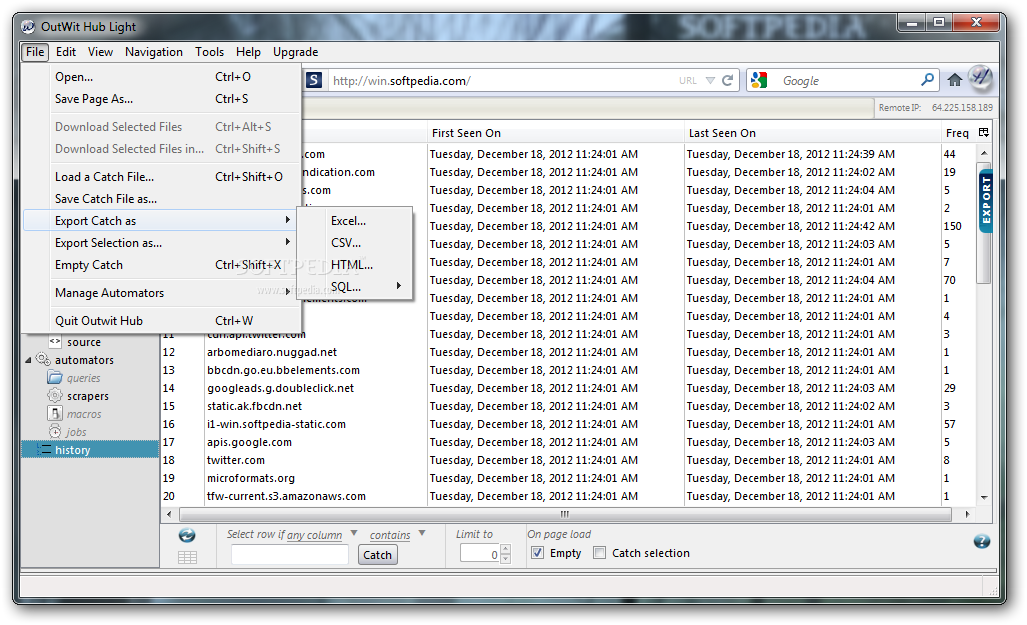Reload the page with refresh icon
This screenshot has width=1027, height=625.
(728, 81)
